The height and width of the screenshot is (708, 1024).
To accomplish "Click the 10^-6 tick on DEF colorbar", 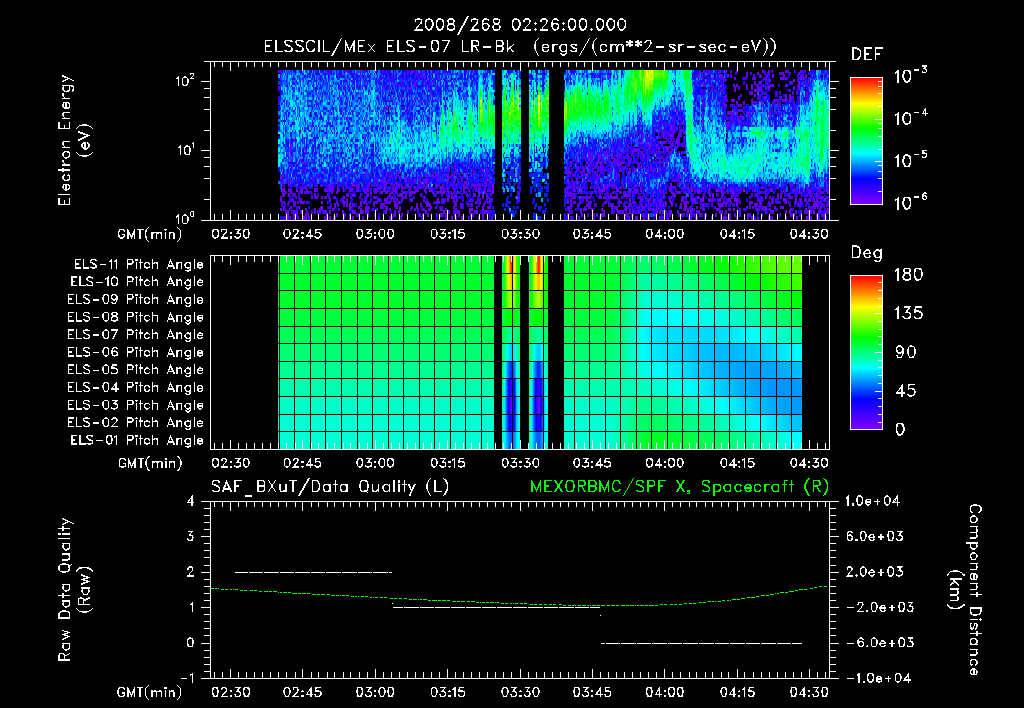I will coord(910,202).
